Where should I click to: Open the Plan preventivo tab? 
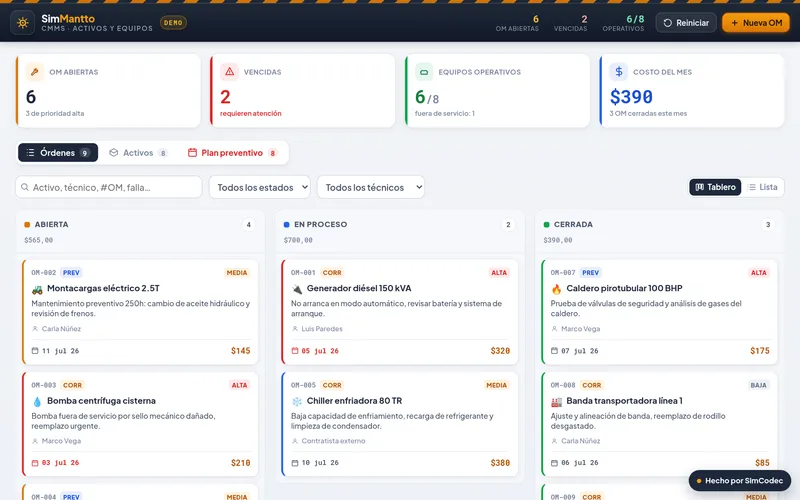coord(232,153)
